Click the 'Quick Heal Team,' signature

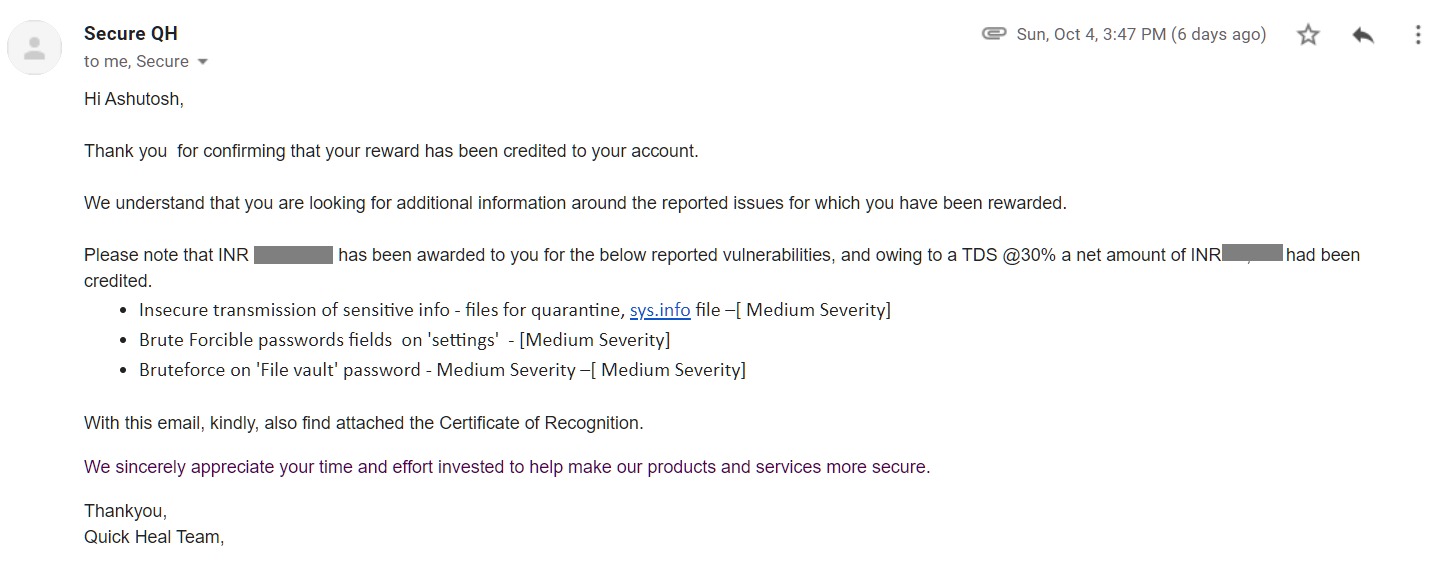click(x=154, y=537)
